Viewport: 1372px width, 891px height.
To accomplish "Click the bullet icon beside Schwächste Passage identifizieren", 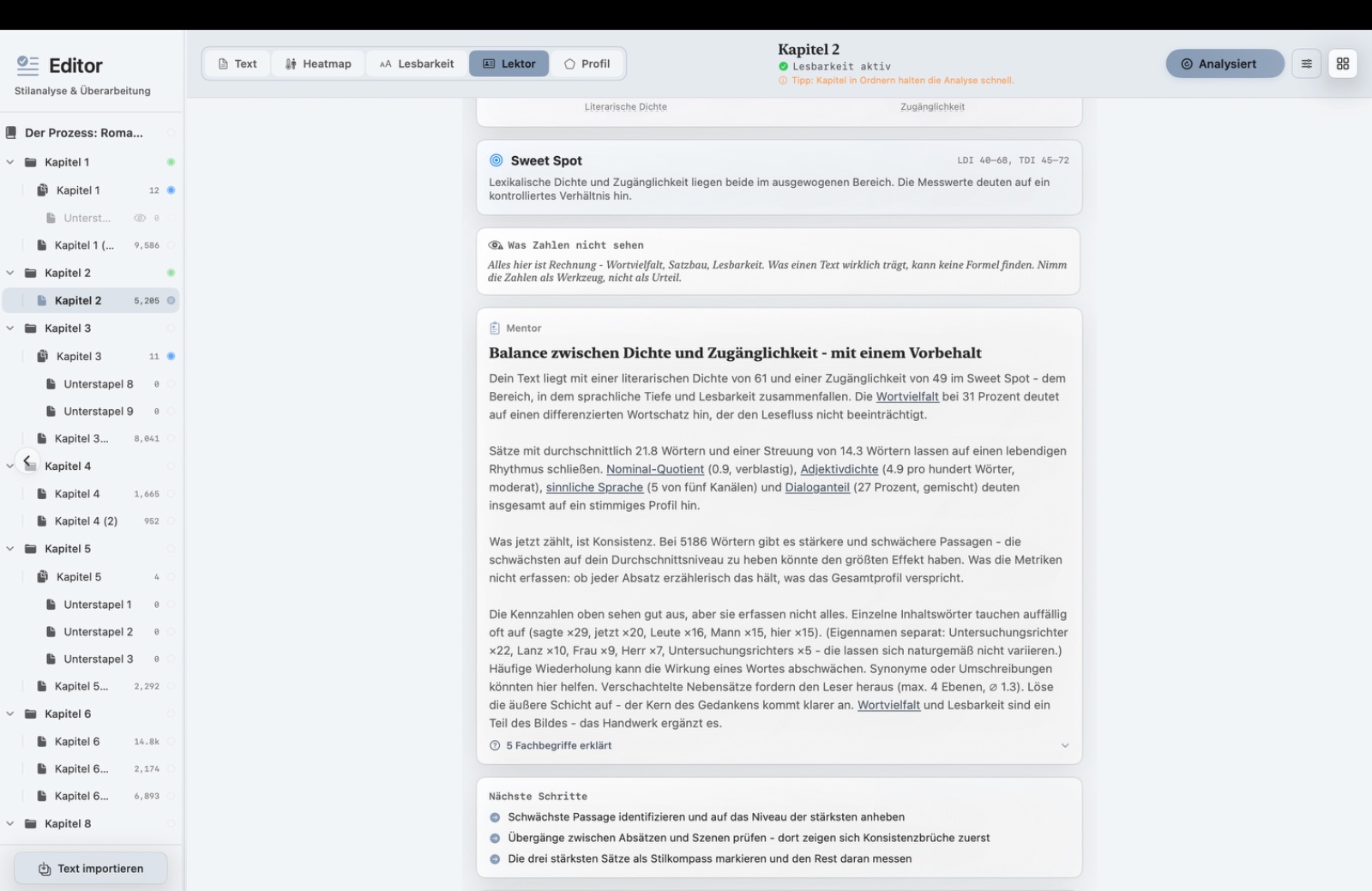I will 495,818.
